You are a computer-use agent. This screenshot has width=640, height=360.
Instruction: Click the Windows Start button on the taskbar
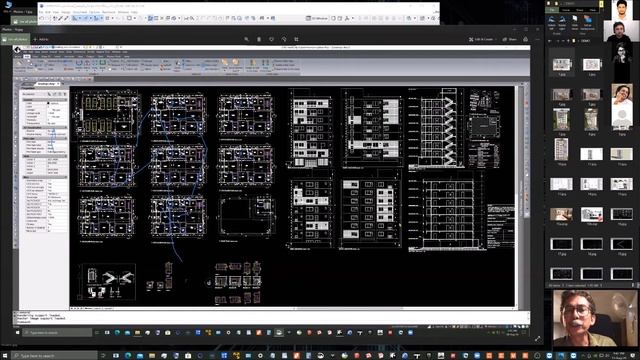pyautogui.click(x=5, y=356)
